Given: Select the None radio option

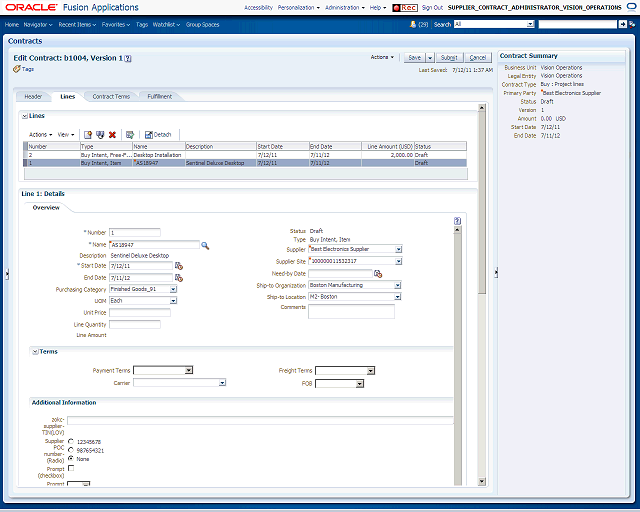Looking at the screenshot, I should (71, 459).
